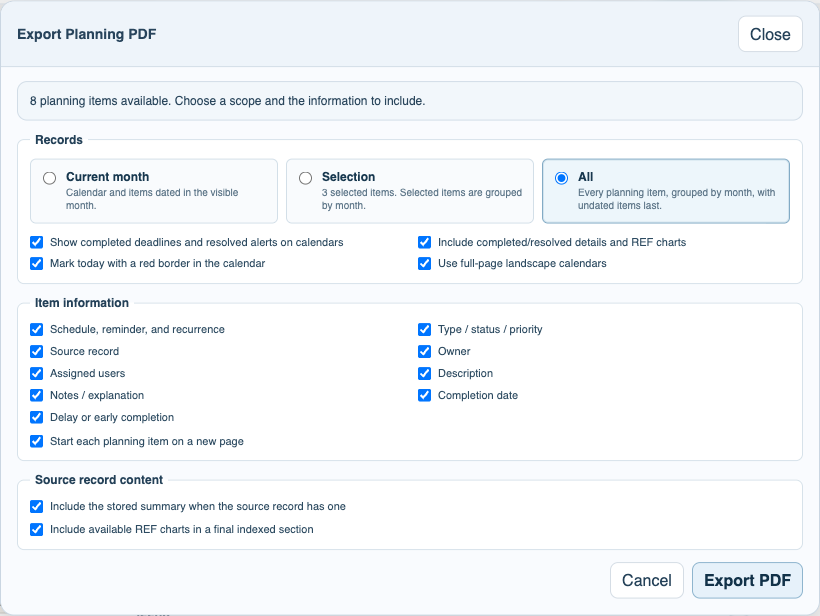This screenshot has width=820, height=616.
Task: Click '3 selected items' description text
Action: (422, 199)
